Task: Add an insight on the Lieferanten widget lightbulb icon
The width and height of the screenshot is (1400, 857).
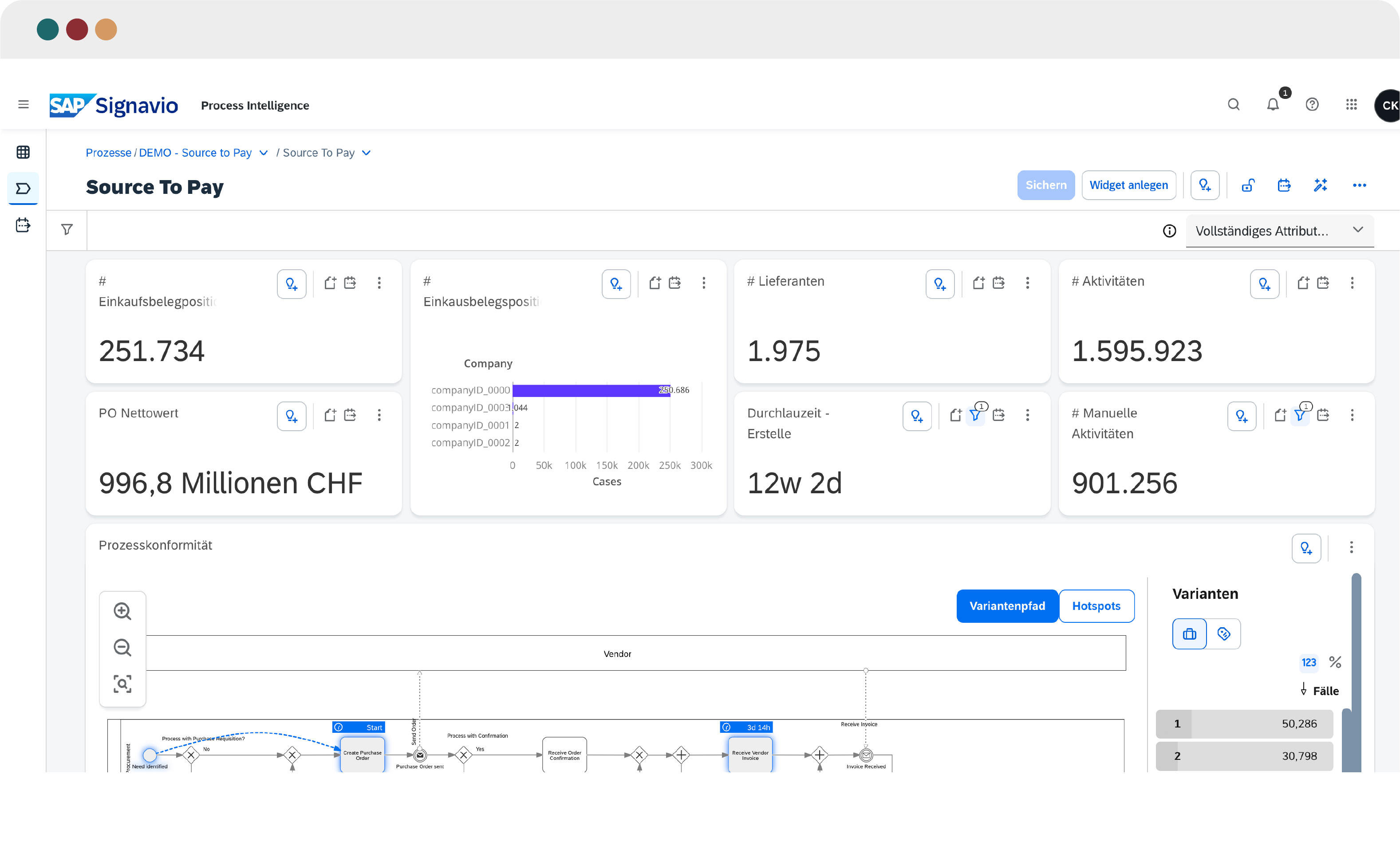Action: [939, 283]
